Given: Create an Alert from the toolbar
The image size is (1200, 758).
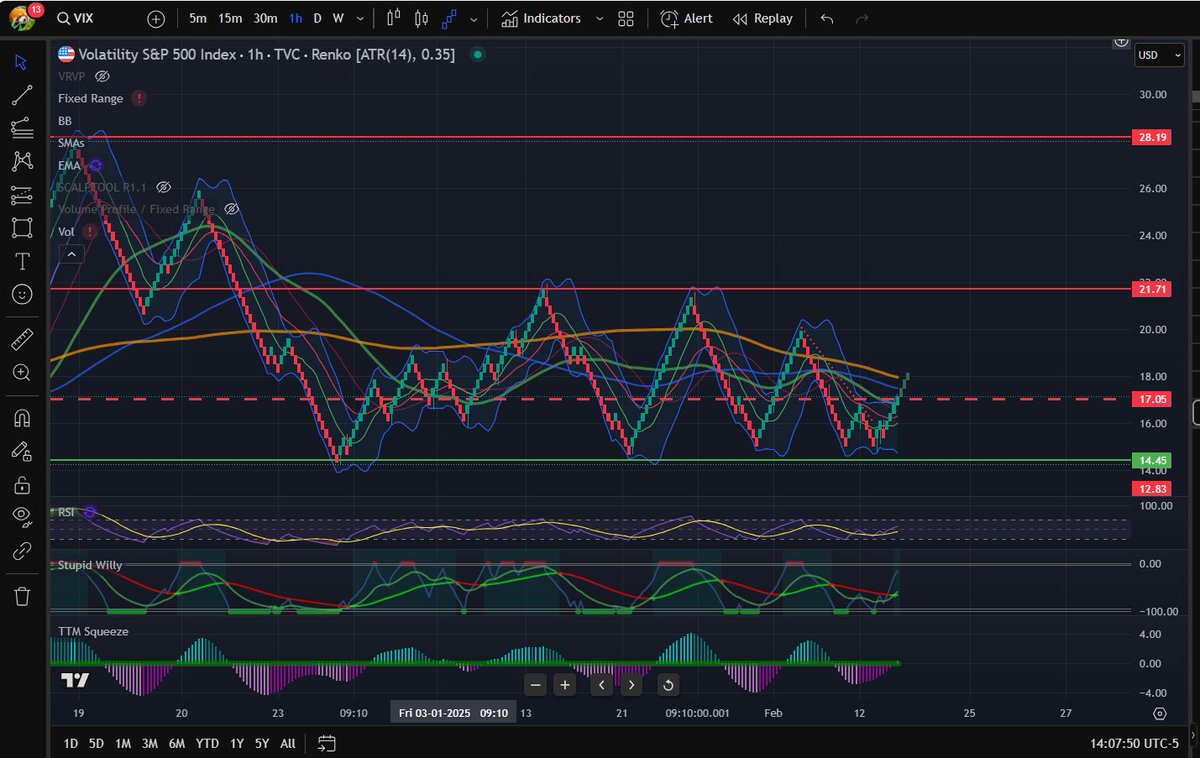Looking at the screenshot, I should tap(687, 18).
